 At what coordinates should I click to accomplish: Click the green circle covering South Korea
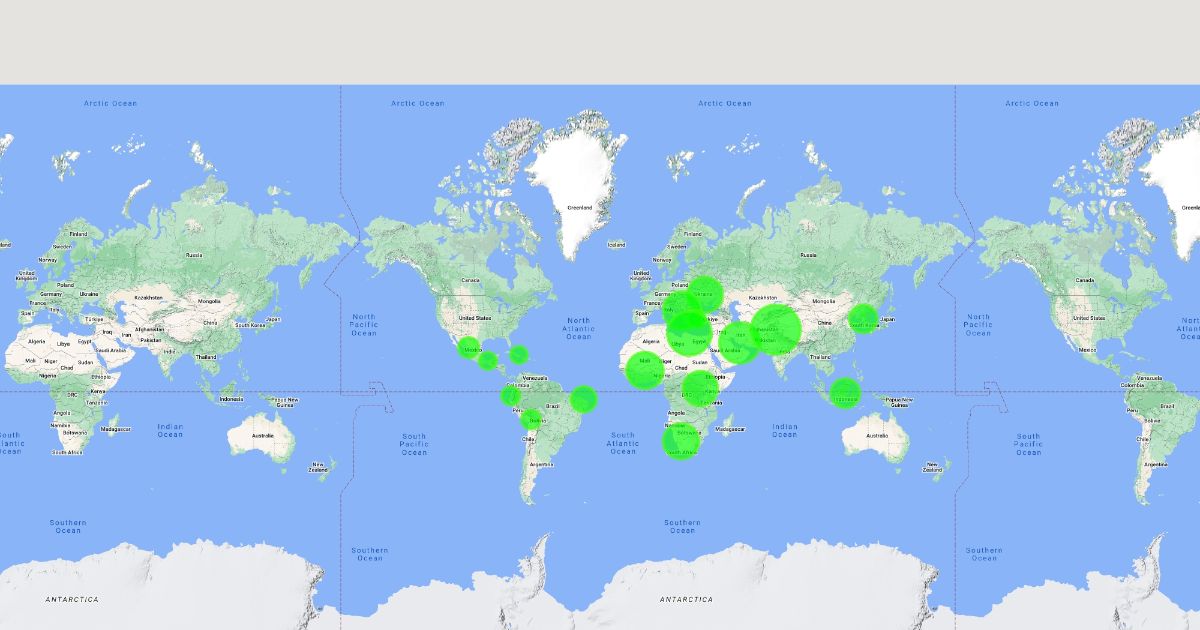click(x=862, y=319)
